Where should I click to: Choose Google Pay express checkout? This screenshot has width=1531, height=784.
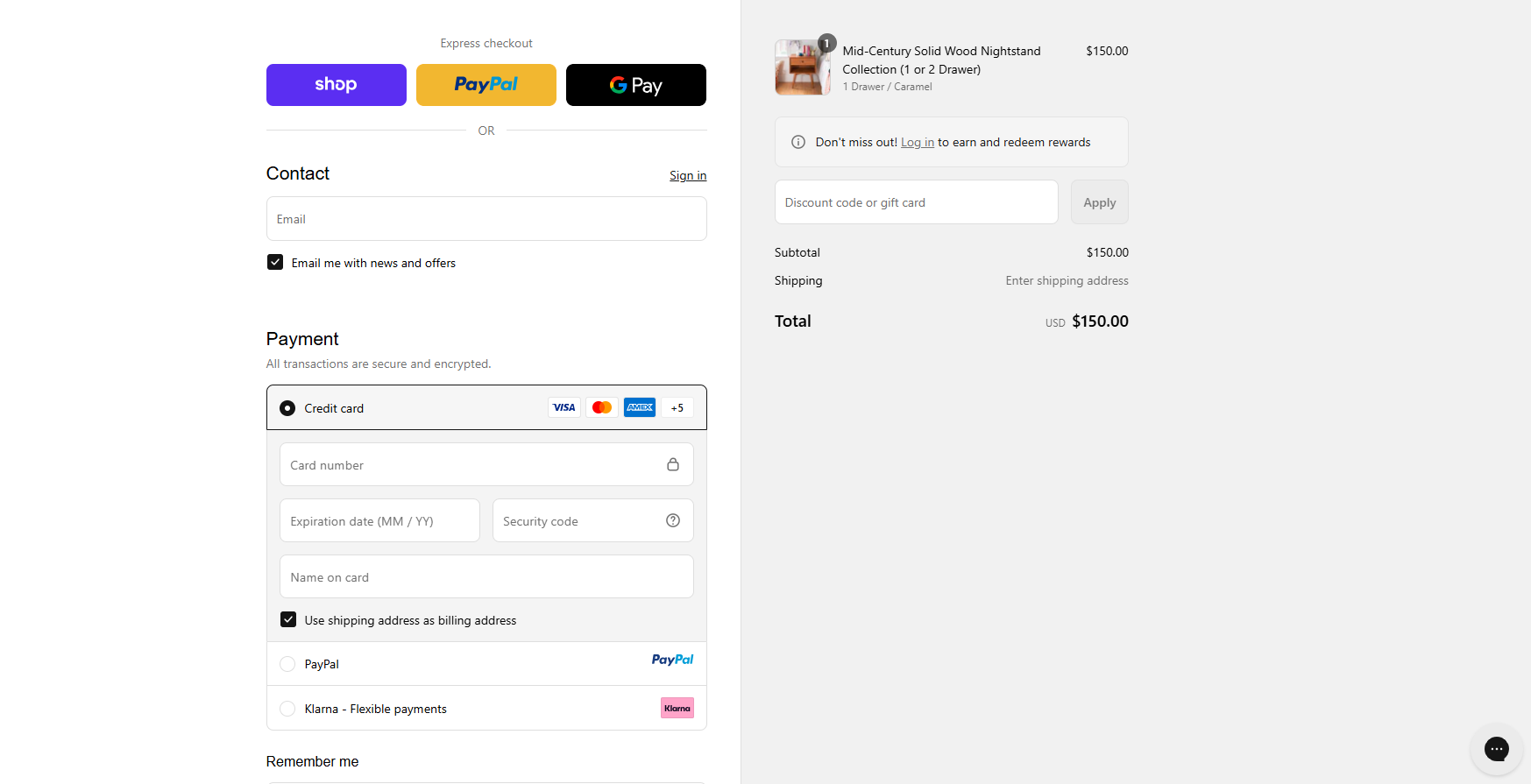tap(635, 85)
